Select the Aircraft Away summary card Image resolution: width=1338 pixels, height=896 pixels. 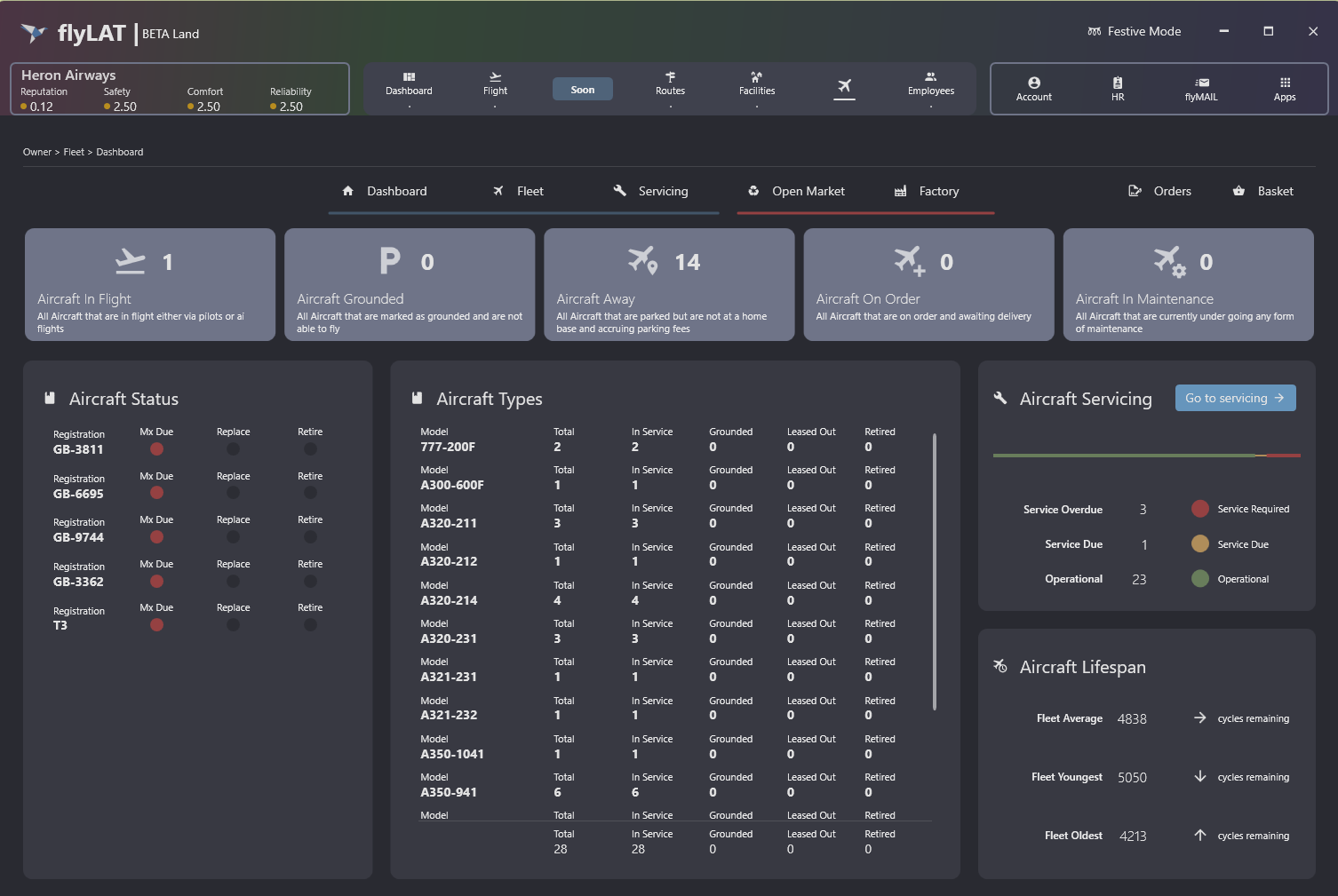669,284
